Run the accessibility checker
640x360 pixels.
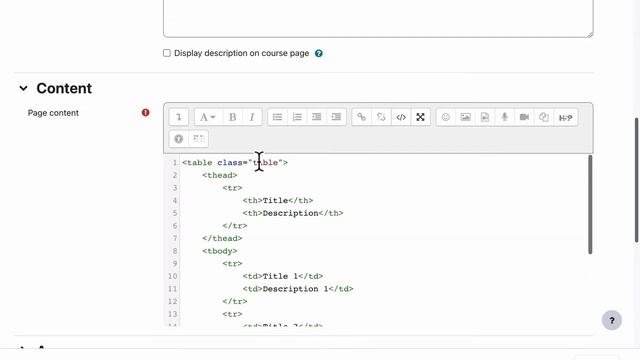(179, 139)
